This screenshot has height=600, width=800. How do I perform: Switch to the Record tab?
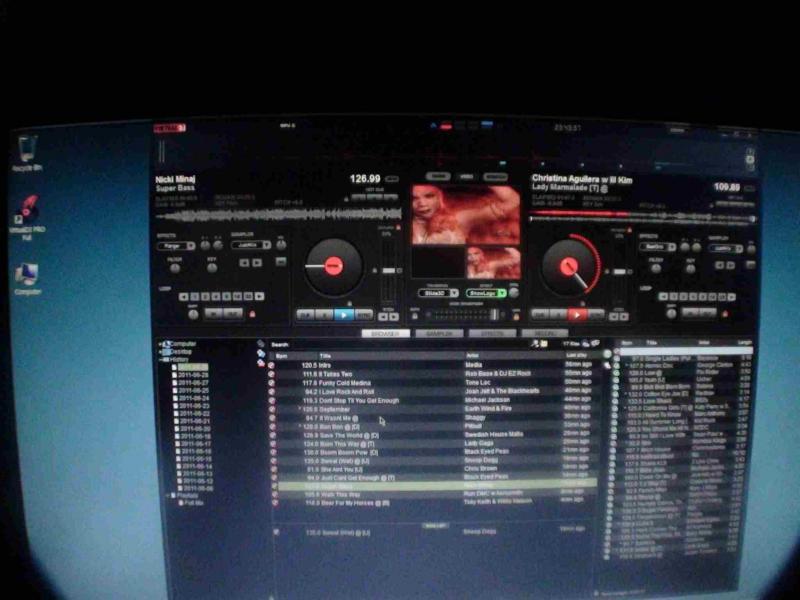tap(544, 334)
